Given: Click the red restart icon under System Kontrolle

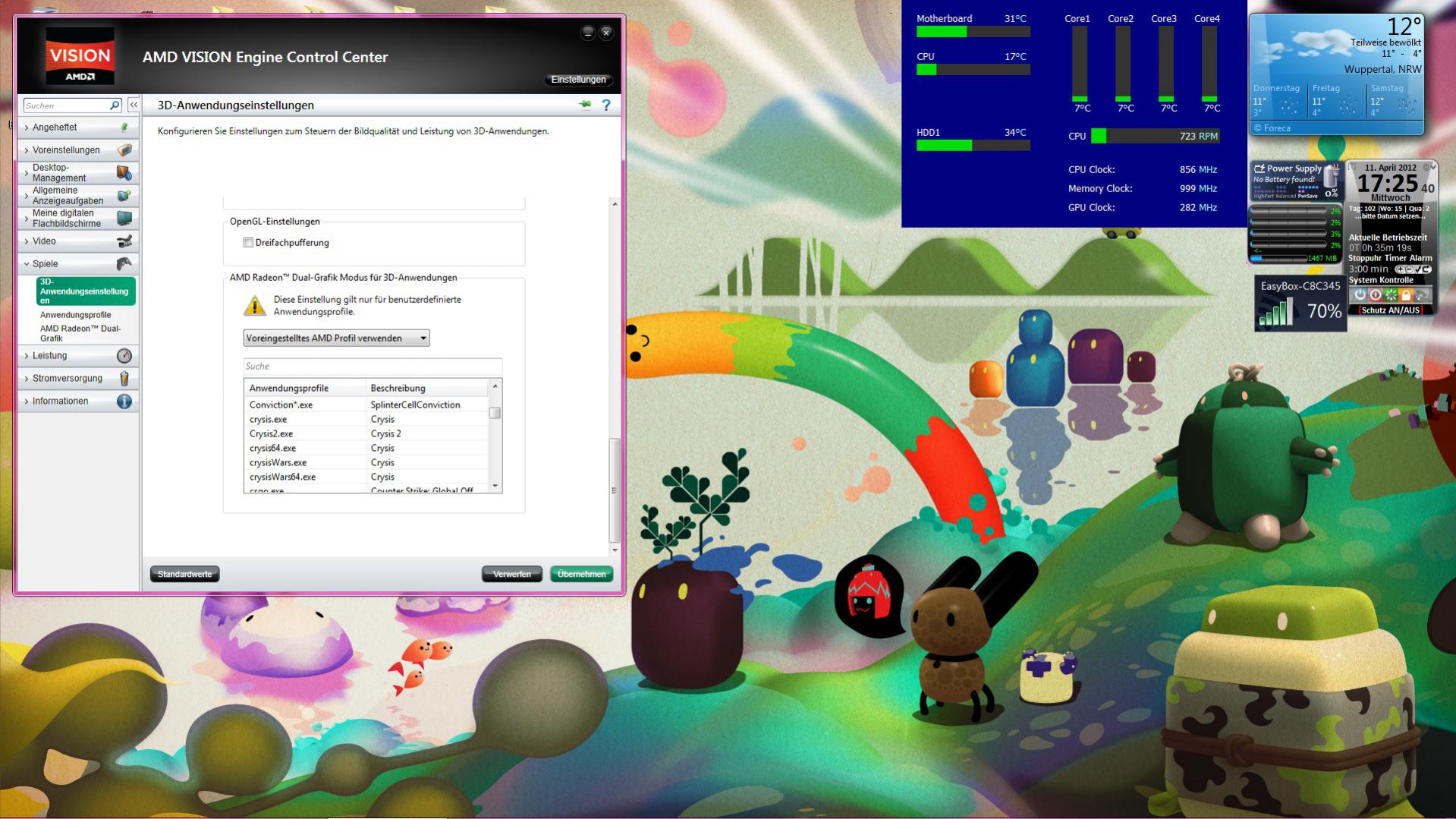Looking at the screenshot, I should (1375, 295).
